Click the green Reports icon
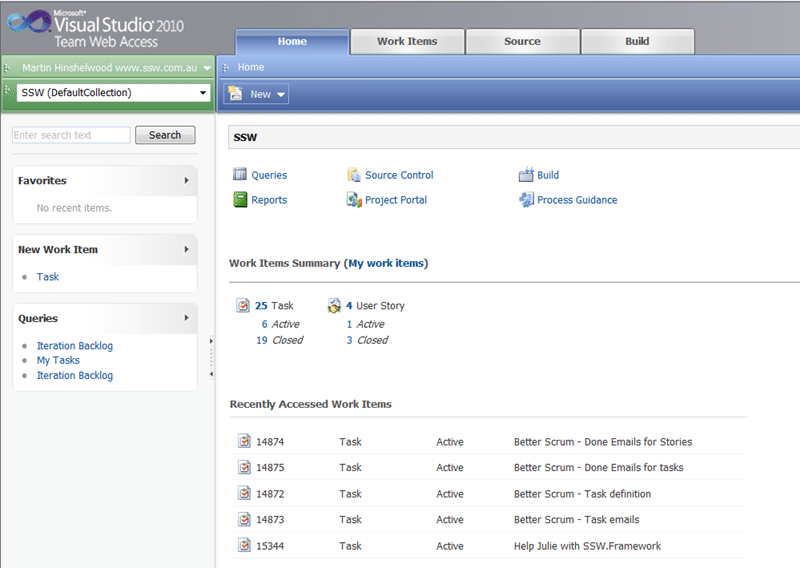The image size is (800, 568). click(x=240, y=200)
